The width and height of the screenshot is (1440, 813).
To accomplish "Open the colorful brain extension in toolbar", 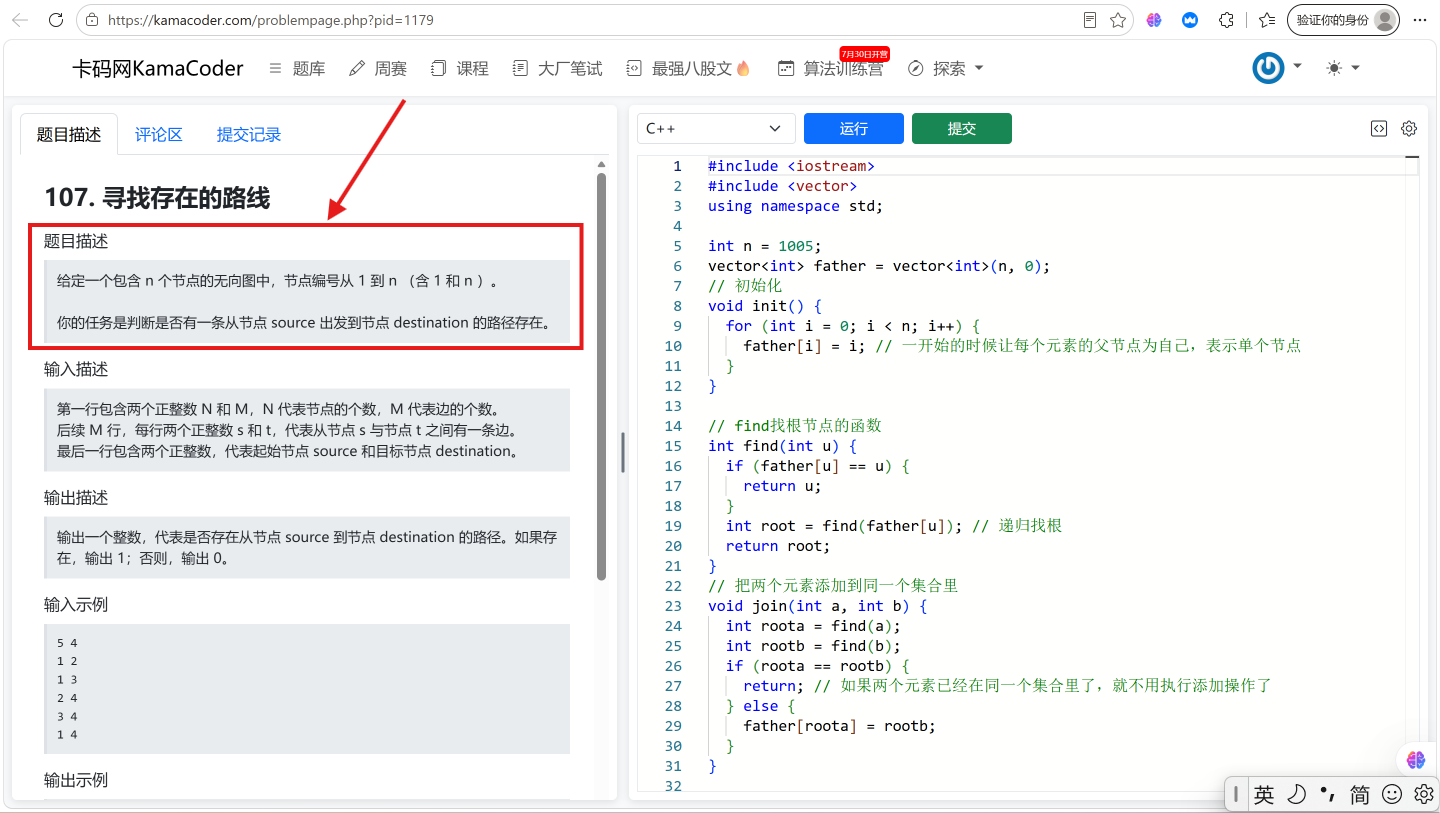I will pyautogui.click(x=1154, y=20).
